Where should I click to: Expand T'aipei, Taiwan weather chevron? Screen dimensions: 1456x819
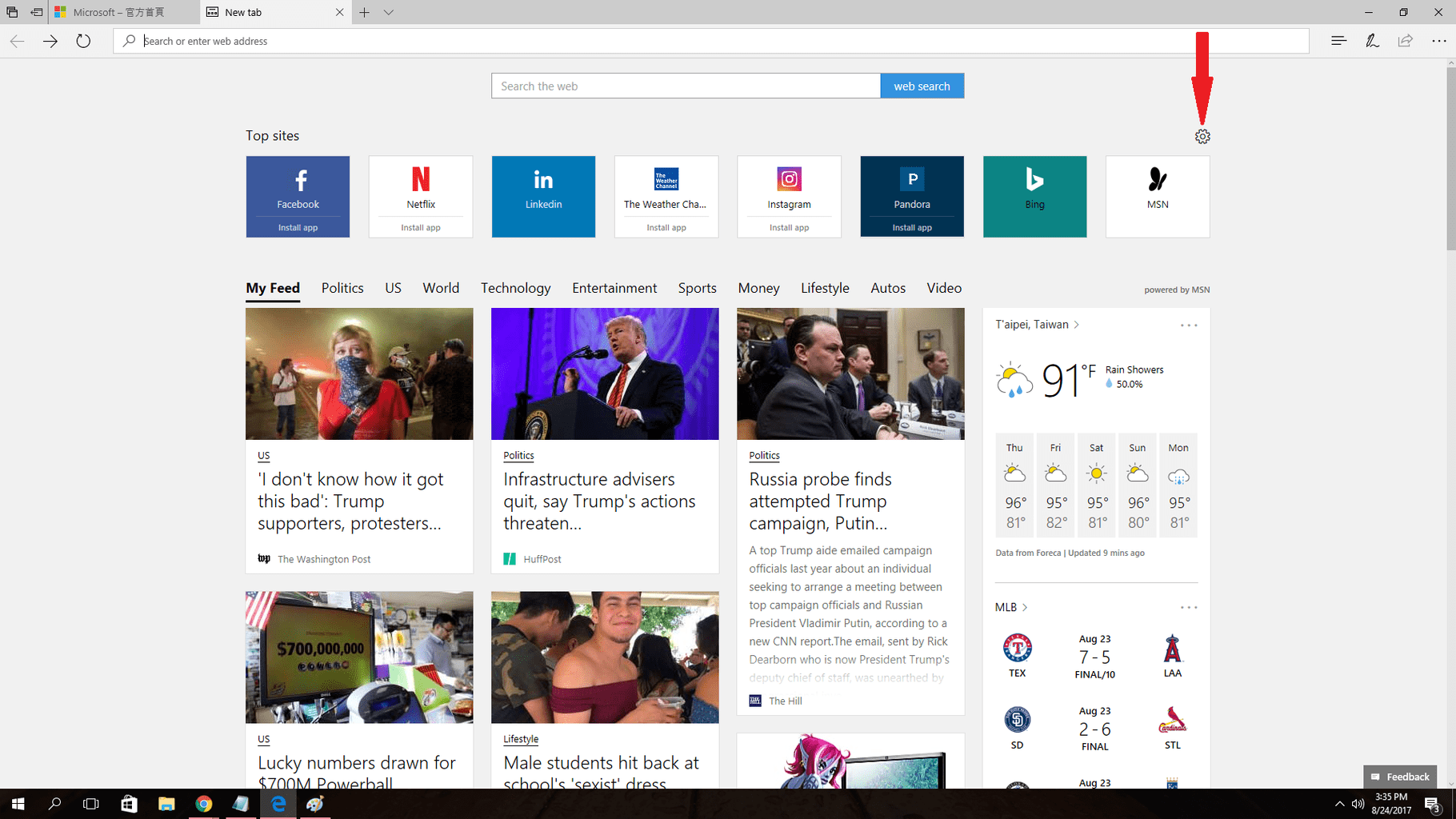[x=1077, y=325]
